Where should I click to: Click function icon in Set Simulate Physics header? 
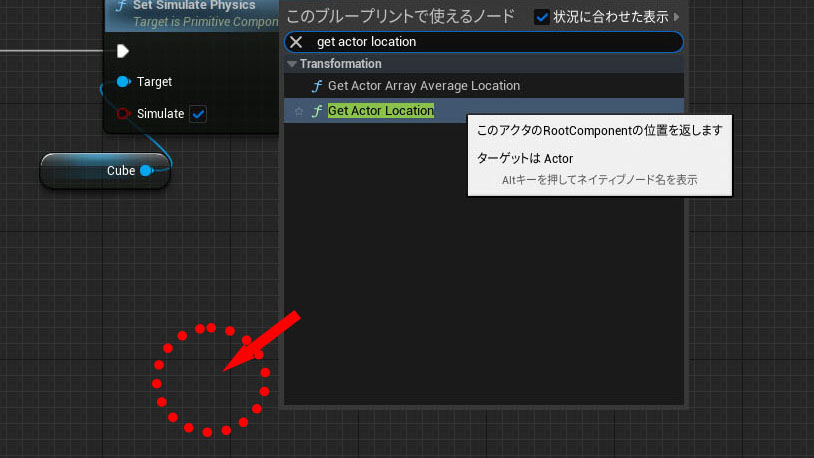tap(121, 6)
